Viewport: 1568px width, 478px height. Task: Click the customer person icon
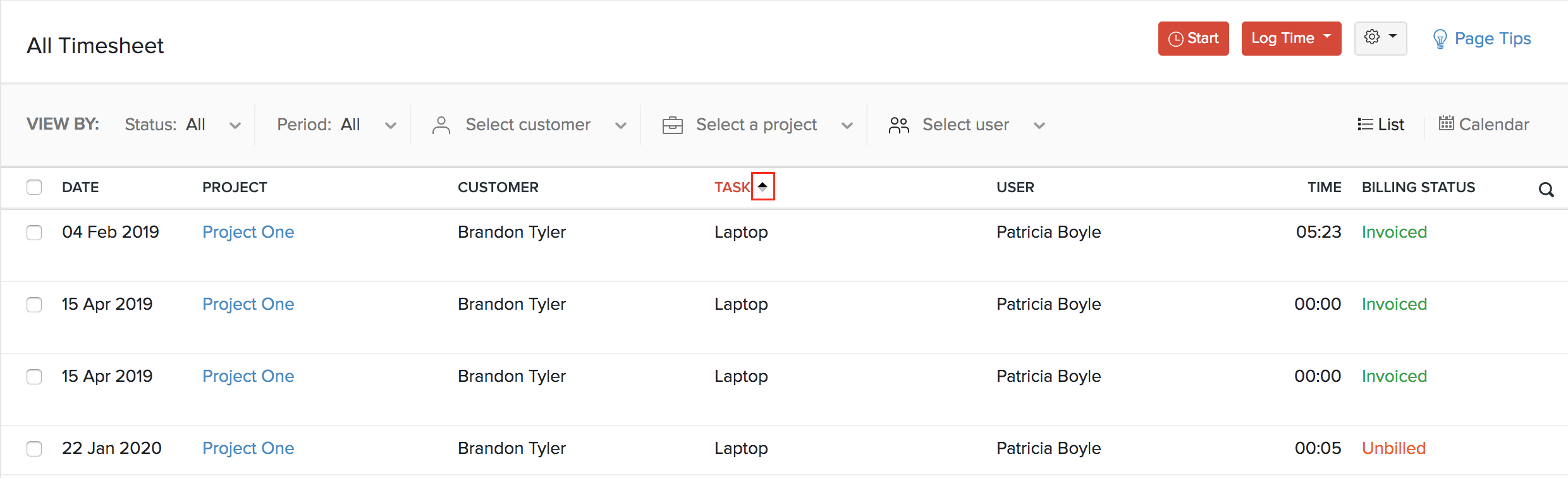point(441,125)
